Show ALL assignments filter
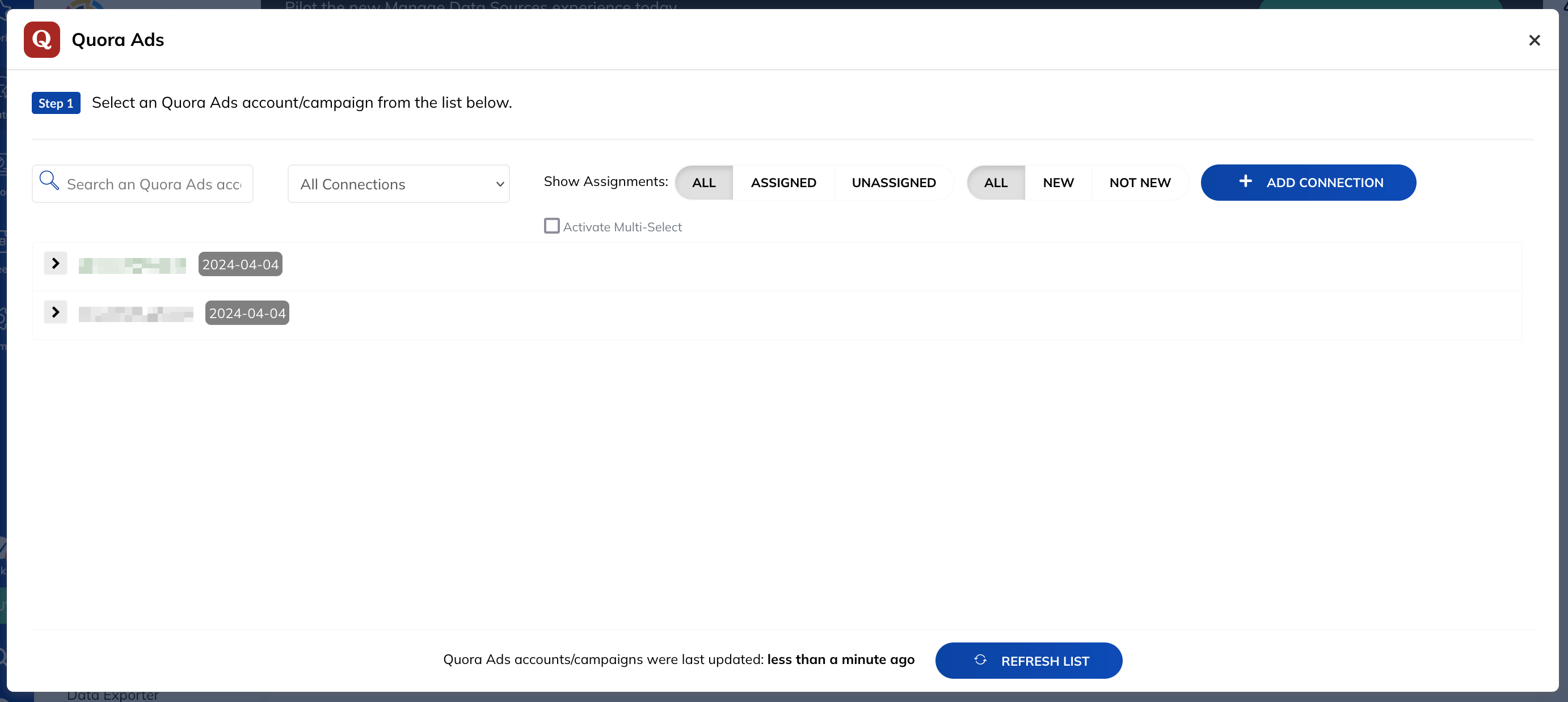 (x=703, y=183)
